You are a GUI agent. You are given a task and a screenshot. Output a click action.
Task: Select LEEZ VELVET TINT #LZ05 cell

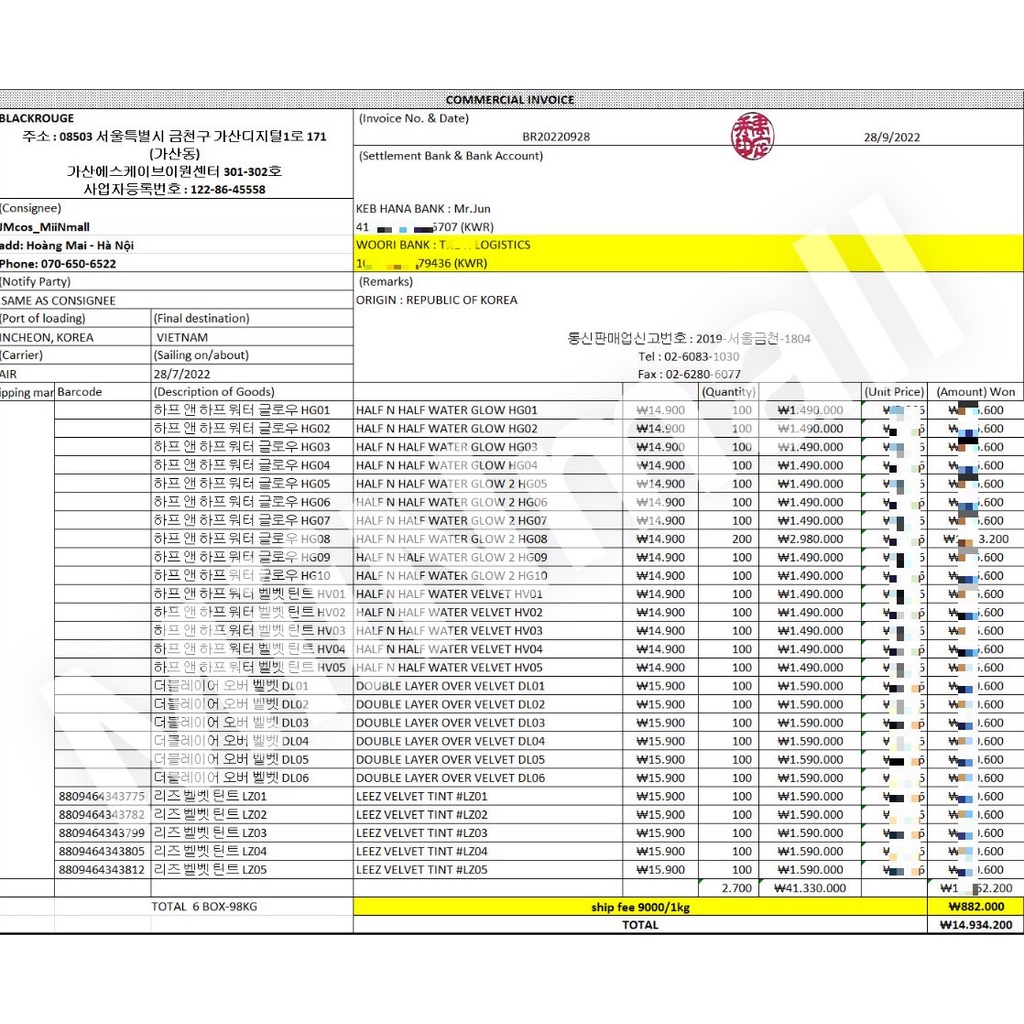click(x=421, y=870)
